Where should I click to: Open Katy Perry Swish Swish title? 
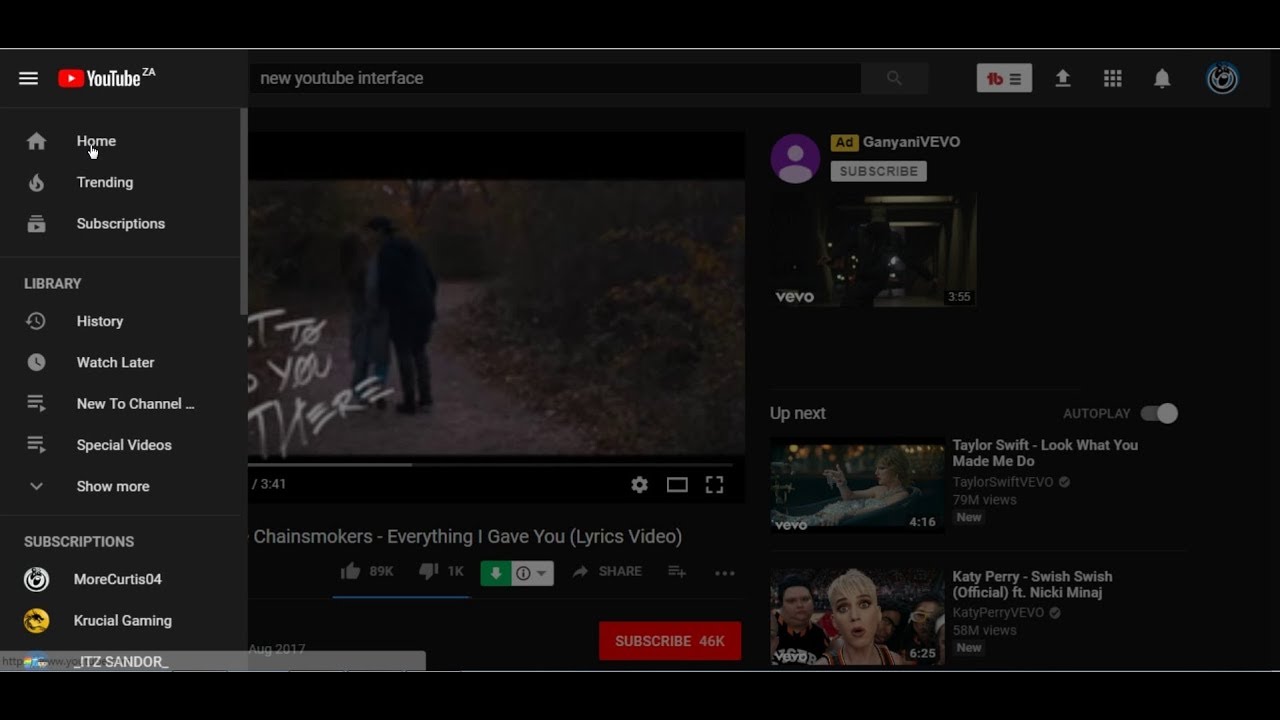(1032, 584)
